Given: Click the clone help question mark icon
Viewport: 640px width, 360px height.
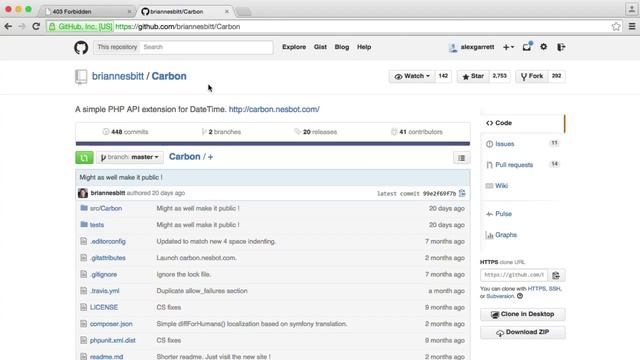Looking at the screenshot, I should click(x=520, y=296).
